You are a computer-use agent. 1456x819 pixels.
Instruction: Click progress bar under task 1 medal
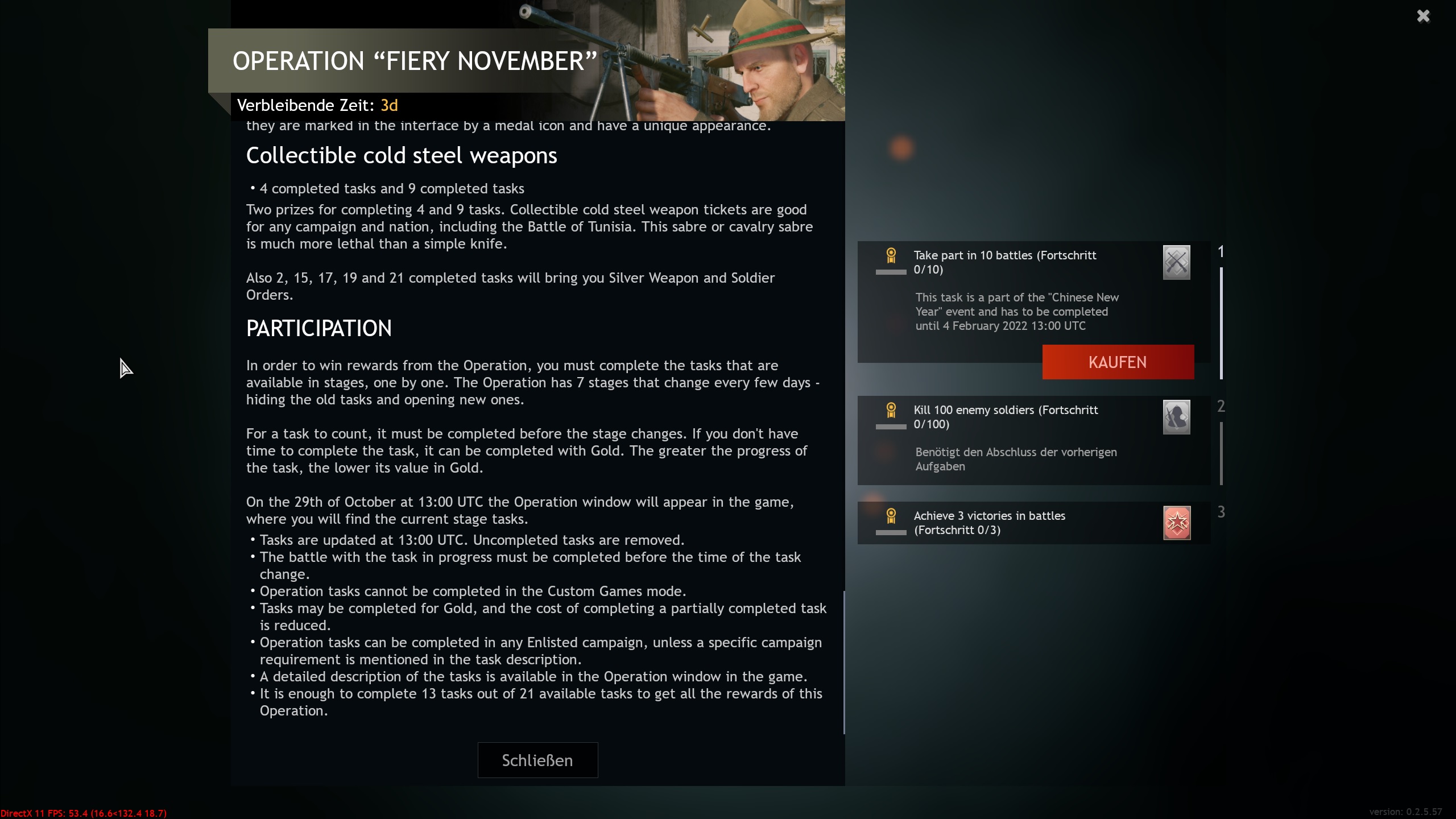[x=891, y=272]
